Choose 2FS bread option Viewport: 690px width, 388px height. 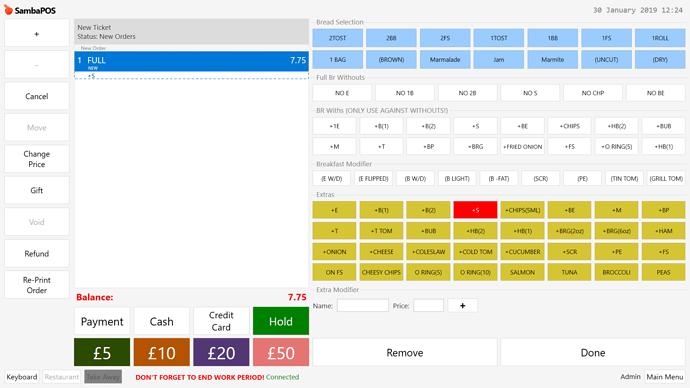pos(445,38)
